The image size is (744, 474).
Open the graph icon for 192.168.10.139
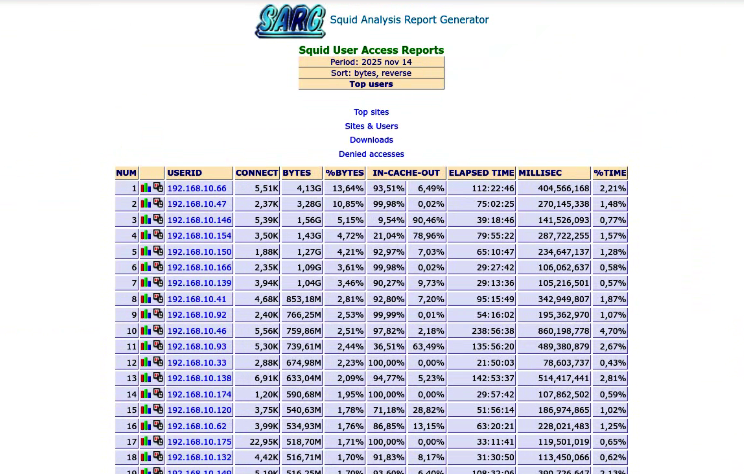click(x=146, y=283)
